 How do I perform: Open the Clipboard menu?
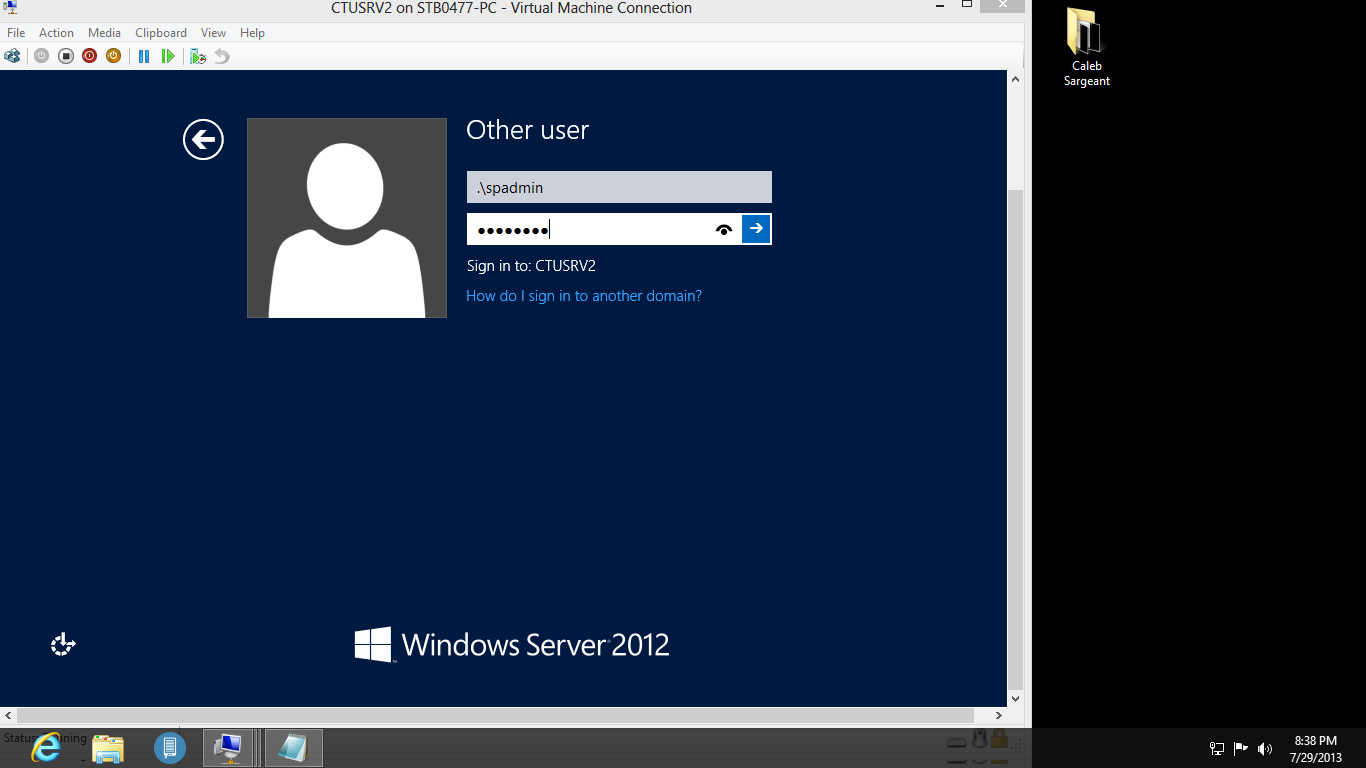coord(161,33)
